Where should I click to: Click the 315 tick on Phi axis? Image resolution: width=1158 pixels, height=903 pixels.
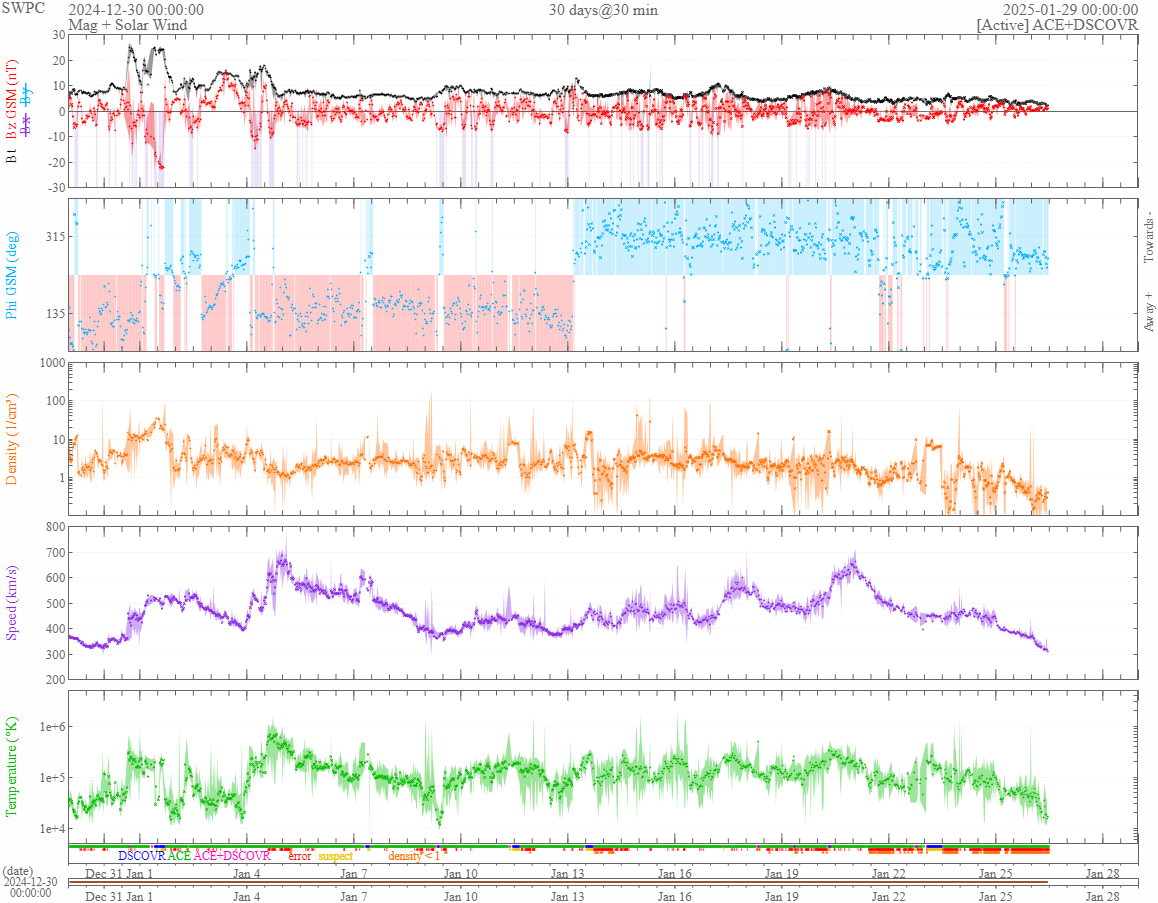click(x=55, y=236)
